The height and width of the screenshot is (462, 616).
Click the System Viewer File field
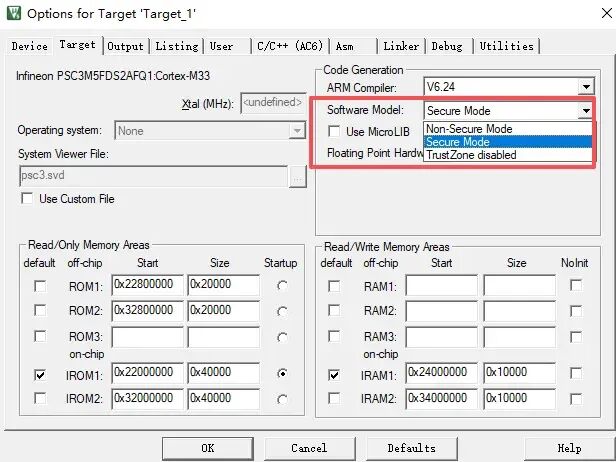pos(153,176)
